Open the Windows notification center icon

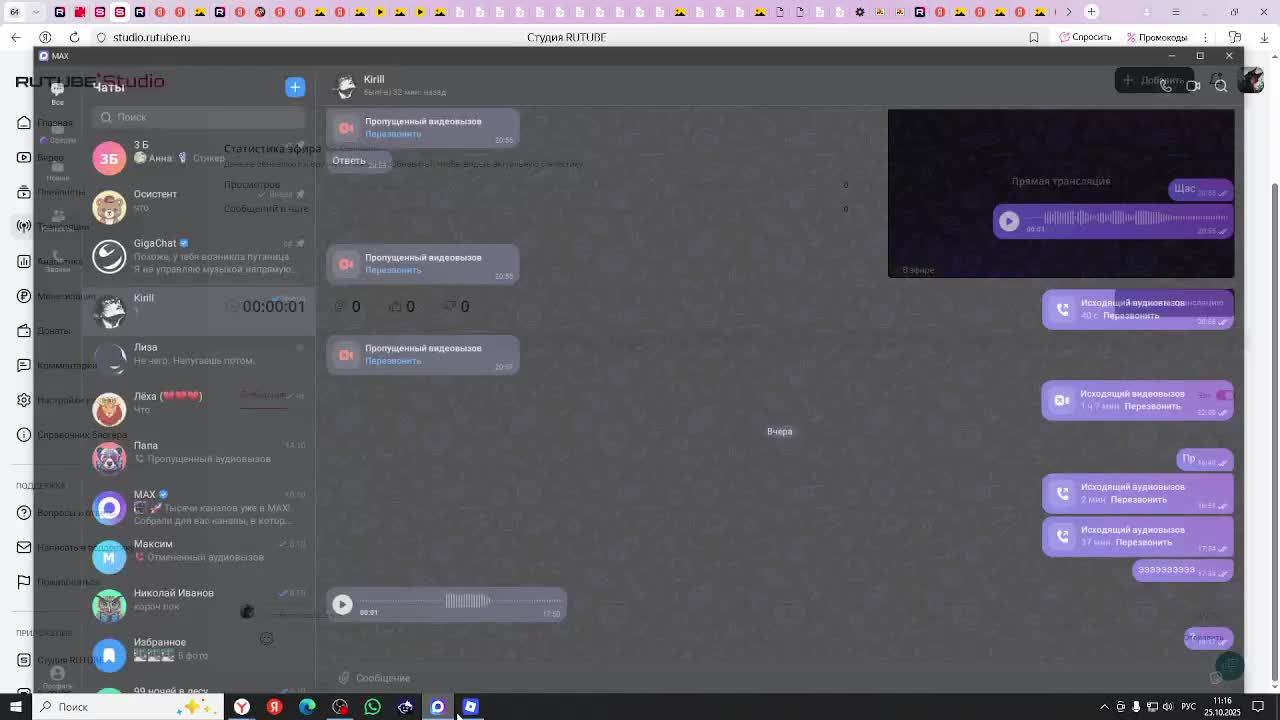pos(1258,707)
